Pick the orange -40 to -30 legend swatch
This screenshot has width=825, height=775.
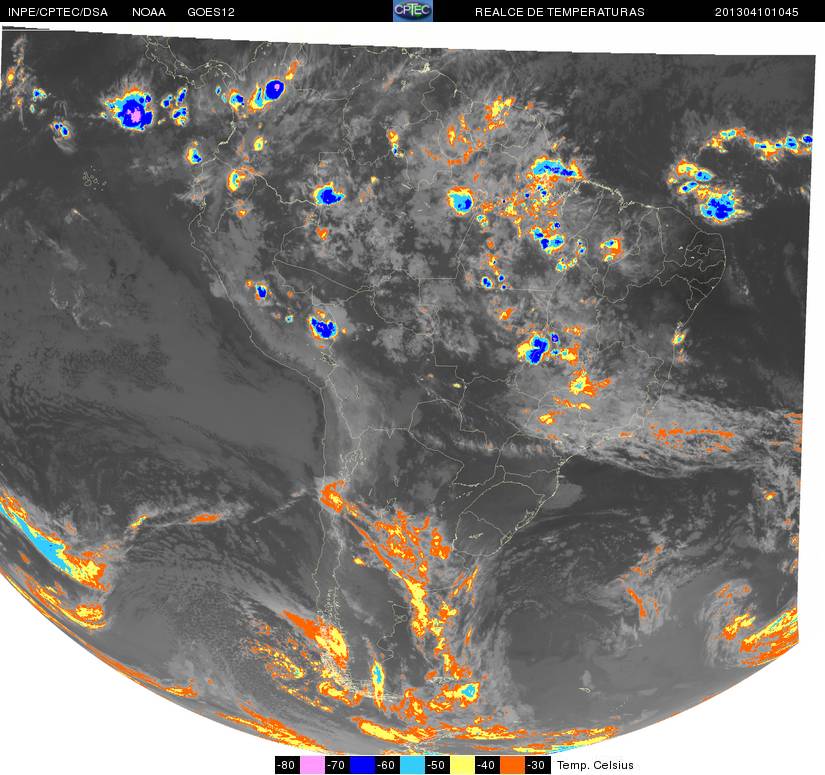pyautogui.click(x=512, y=765)
